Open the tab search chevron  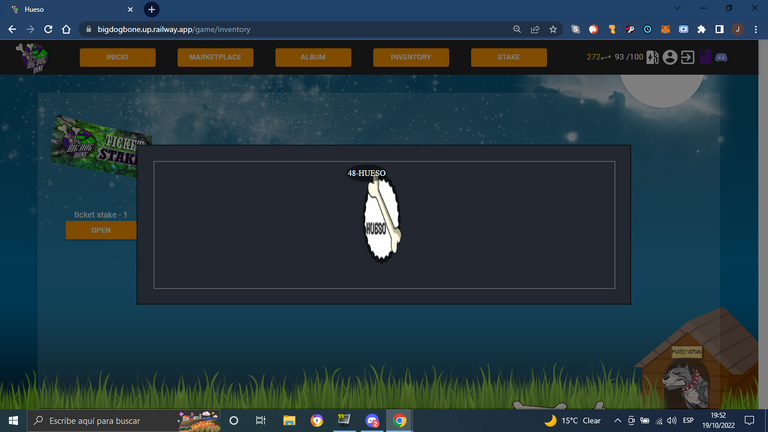point(677,8)
